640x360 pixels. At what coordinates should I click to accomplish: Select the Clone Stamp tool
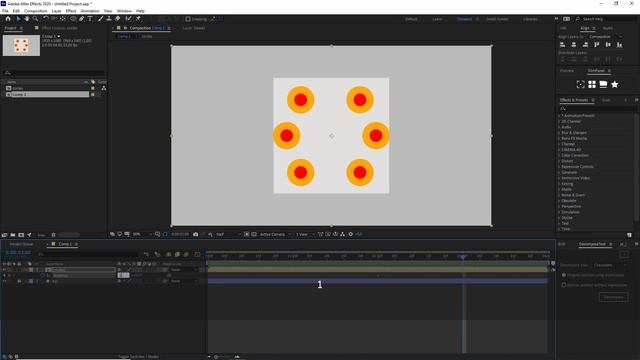(x=109, y=19)
